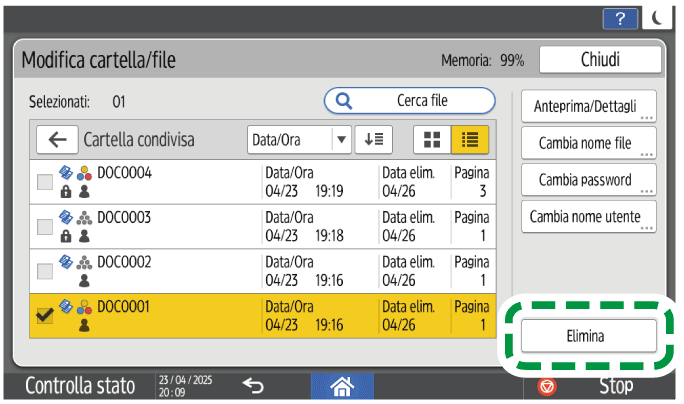Click the user icon on DOC0004
The height and width of the screenshot is (404, 684).
pyautogui.click(x=84, y=191)
